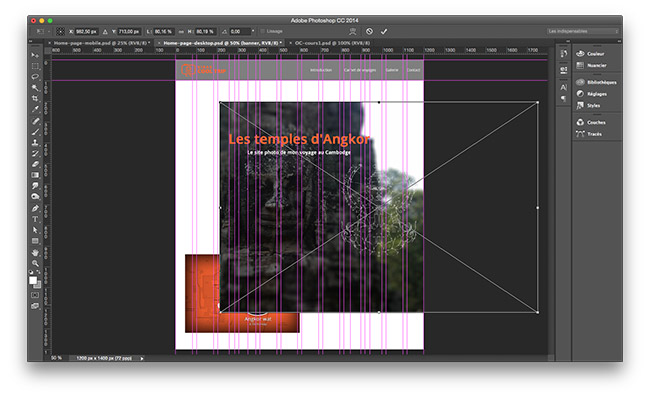The height and width of the screenshot is (399, 650).
Task: Open the Properties panel icon
Action: (563, 70)
